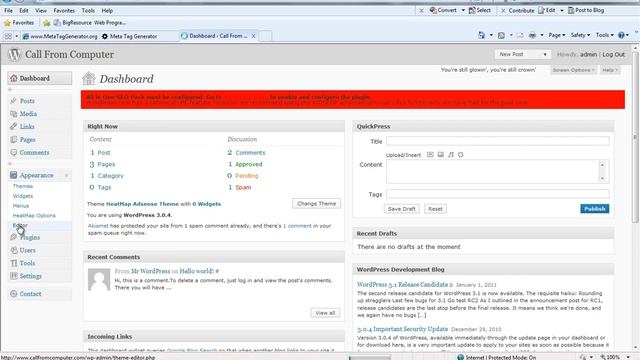This screenshot has width=640, height=360.
Task: Click the browser Home toolbar icon
Action: [482, 36]
